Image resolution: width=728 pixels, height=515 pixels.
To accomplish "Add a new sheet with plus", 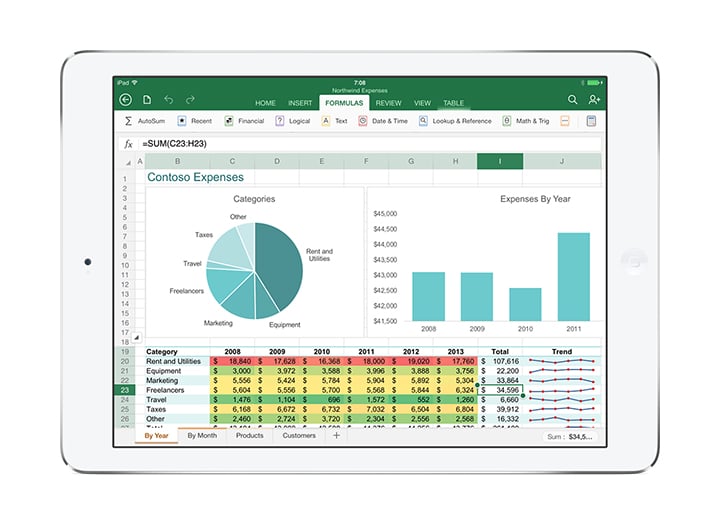I will coord(337,435).
